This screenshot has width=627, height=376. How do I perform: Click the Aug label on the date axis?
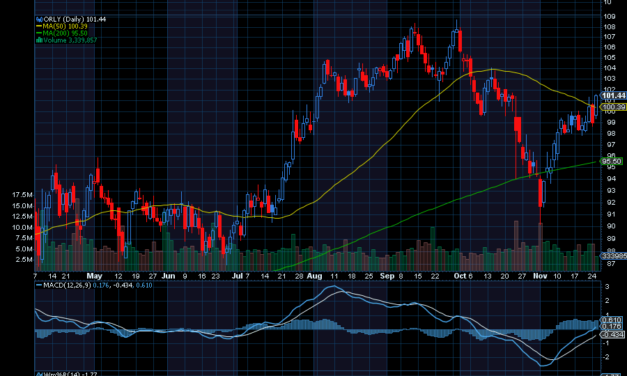tap(315, 276)
